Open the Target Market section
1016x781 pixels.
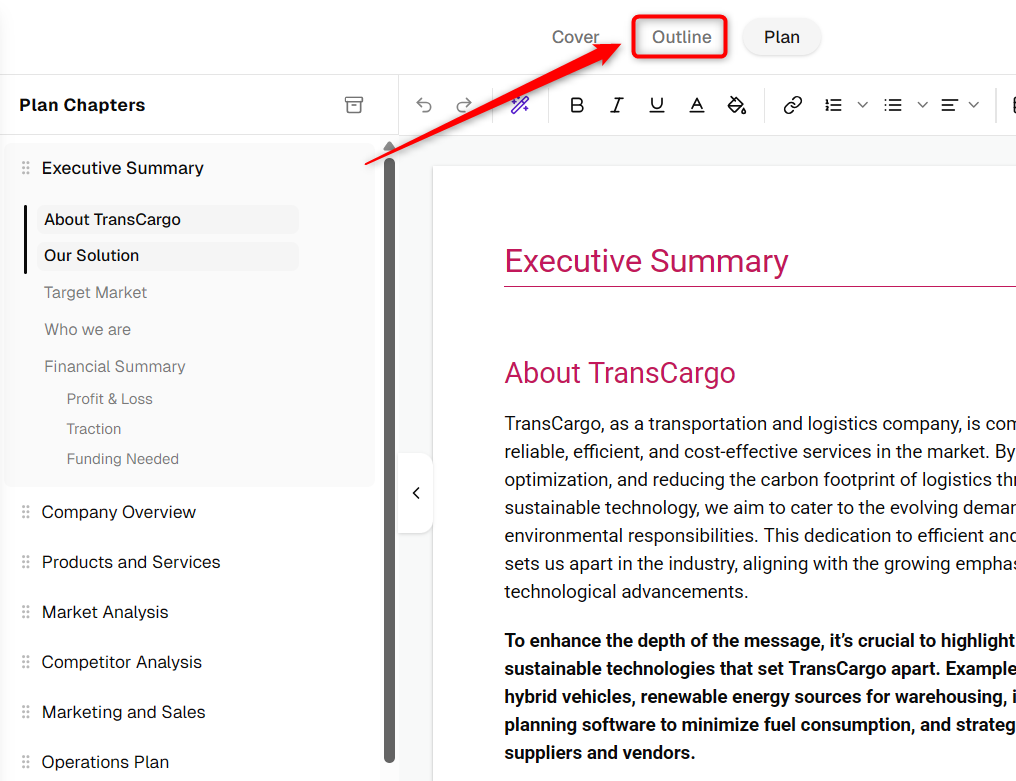pyautogui.click(x=95, y=292)
